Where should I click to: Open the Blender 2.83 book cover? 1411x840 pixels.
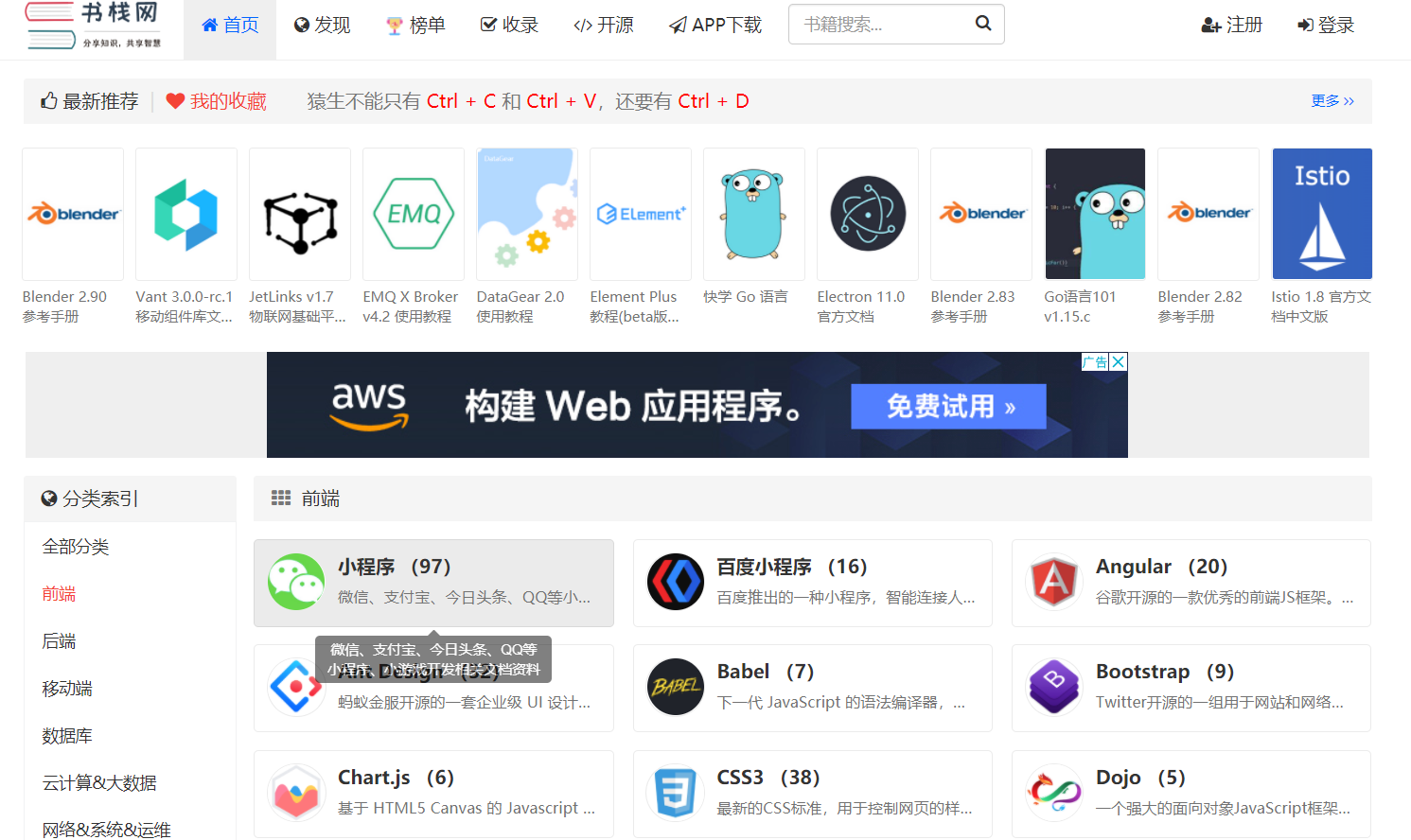click(x=981, y=214)
